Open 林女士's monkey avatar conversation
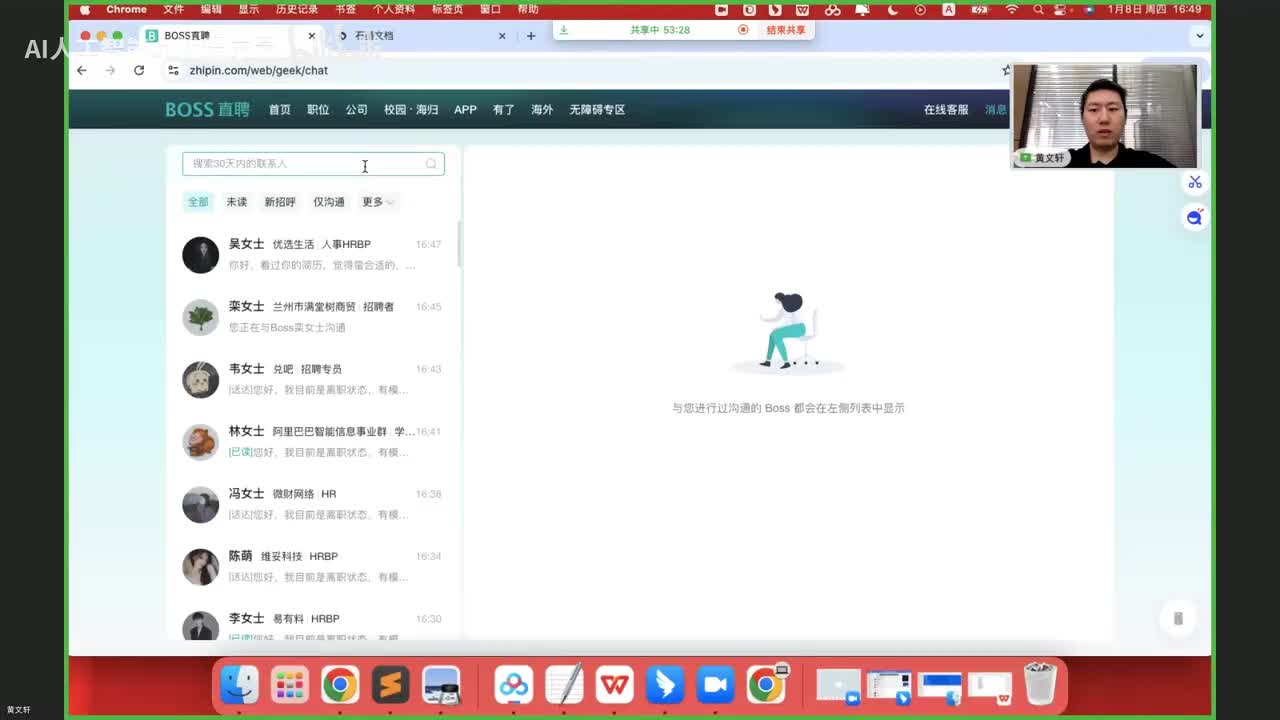 200,442
